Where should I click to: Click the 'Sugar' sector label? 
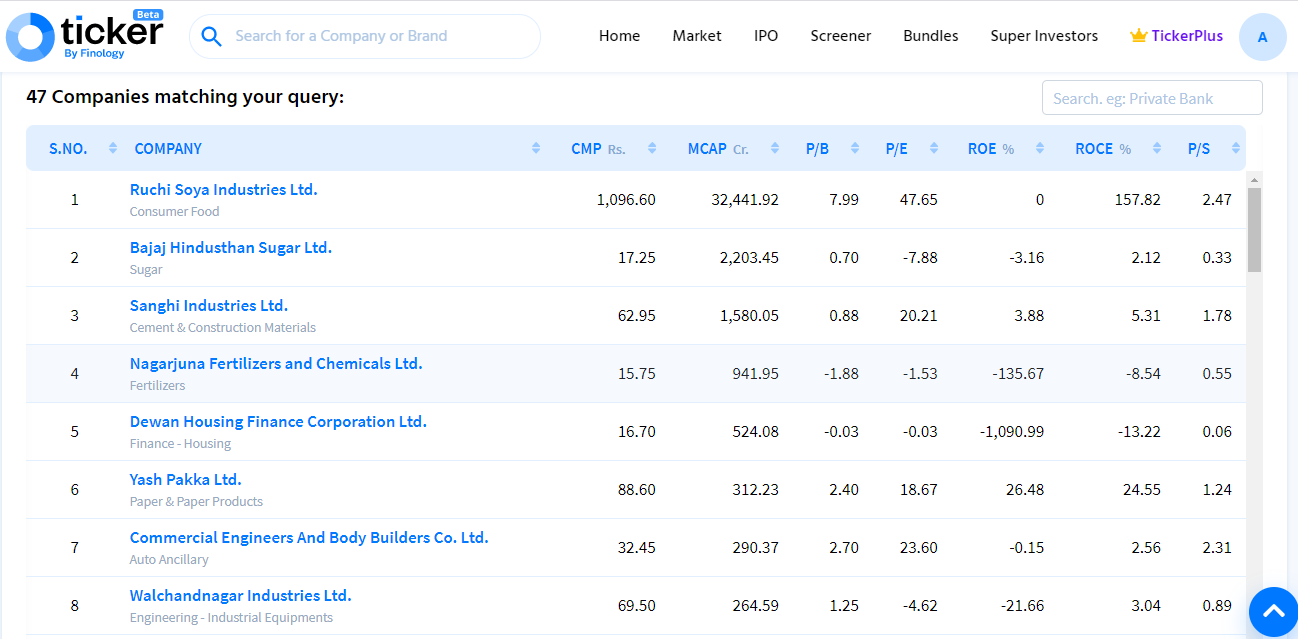click(146, 269)
